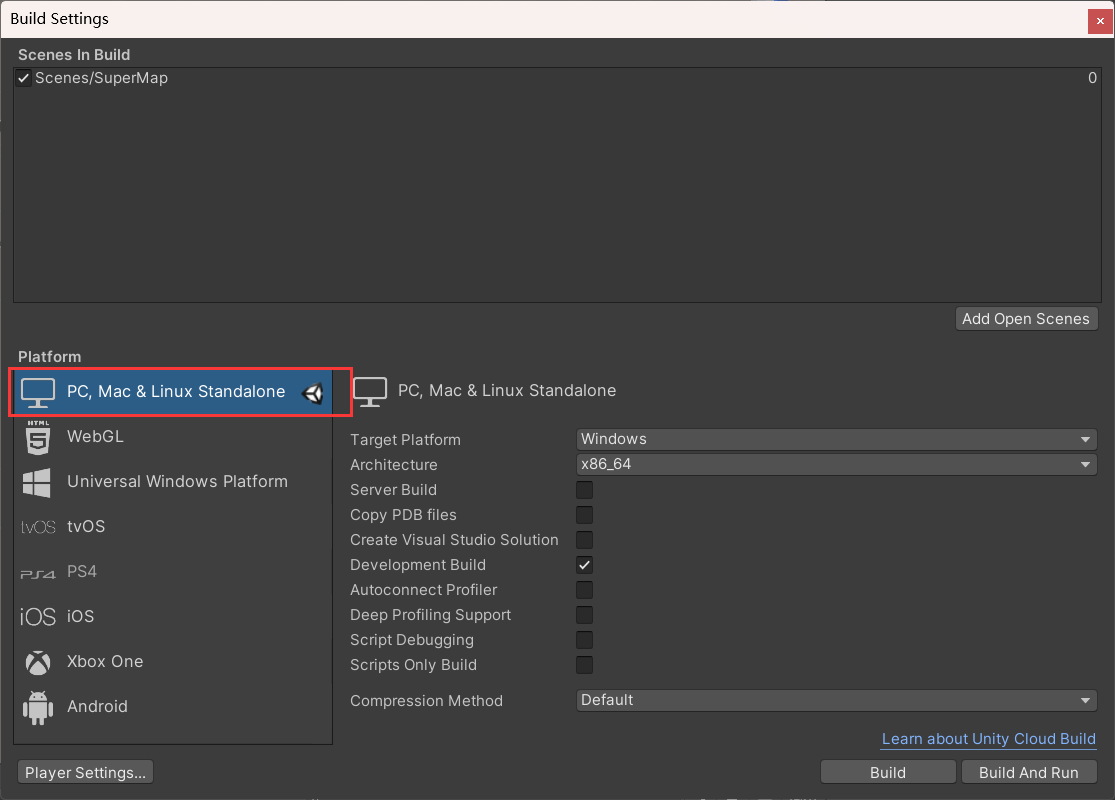The height and width of the screenshot is (800, 1115).
Task: Click the PC, Mac & Linux monitor icon in platform list
Action: (38, 392)
